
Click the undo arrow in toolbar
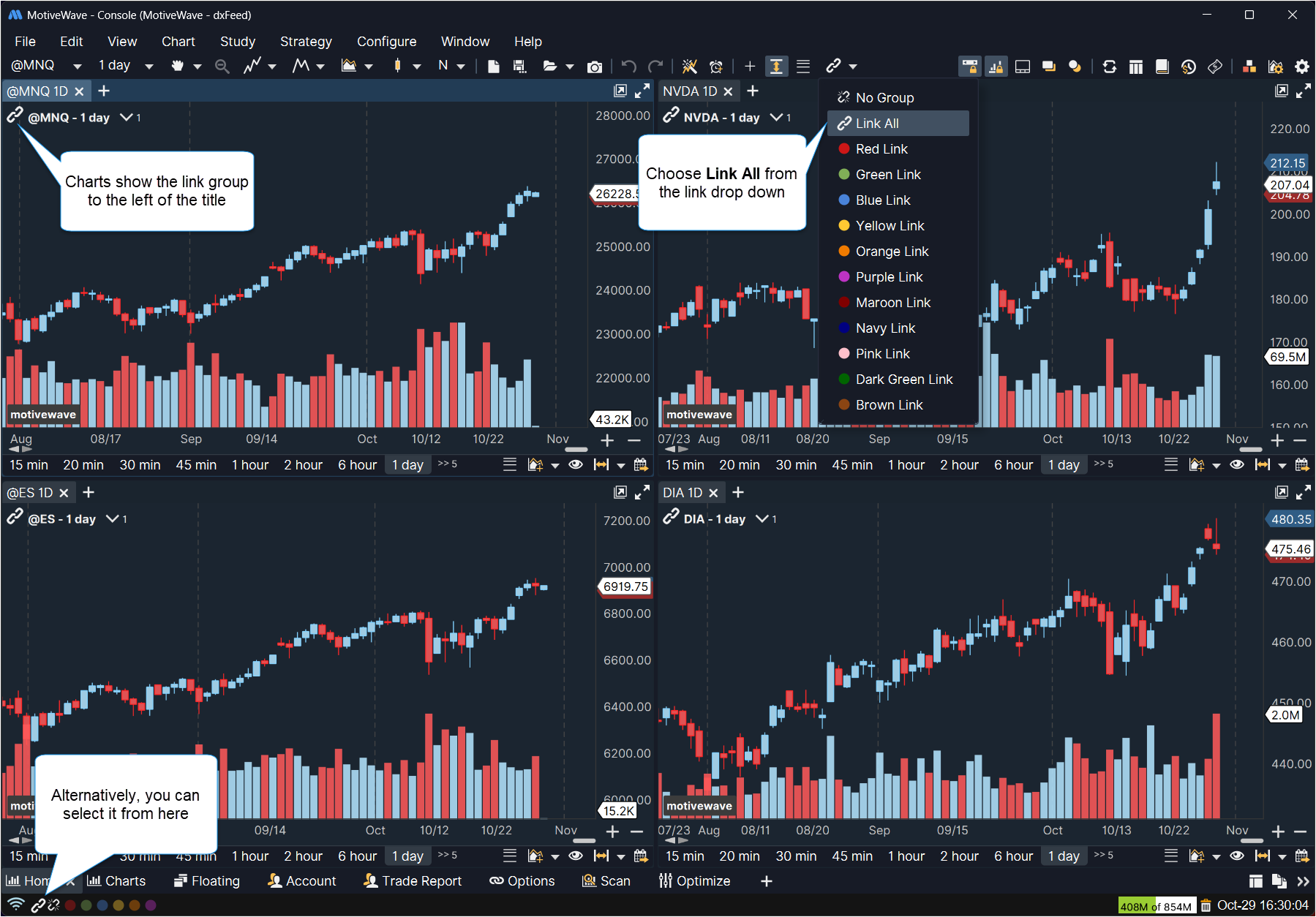[628, 66]
